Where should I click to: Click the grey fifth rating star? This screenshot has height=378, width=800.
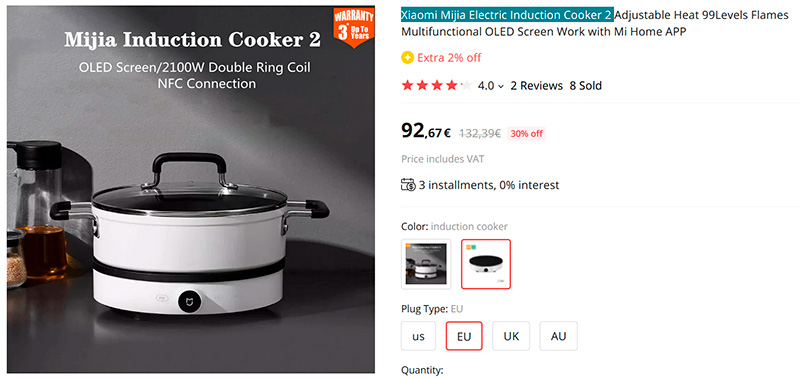point(466,86)
